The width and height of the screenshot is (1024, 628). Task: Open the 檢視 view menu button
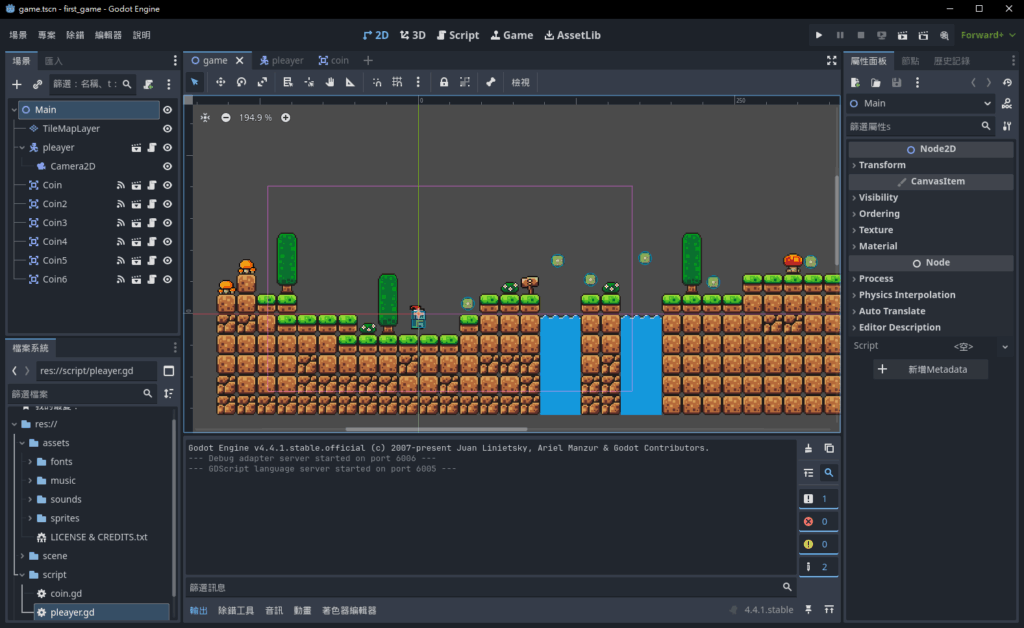(x=520, y=82)
